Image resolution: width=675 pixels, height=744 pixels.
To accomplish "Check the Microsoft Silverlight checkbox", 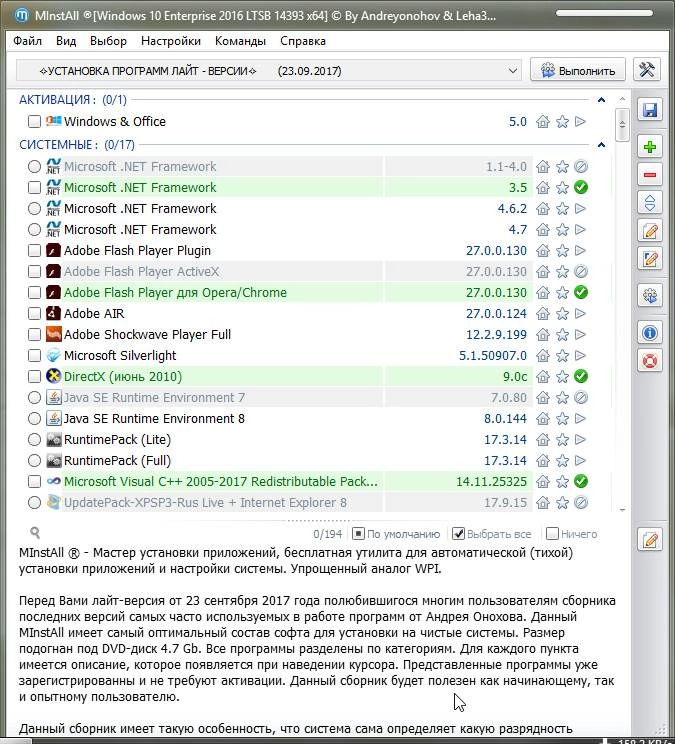I will [34, 355].
